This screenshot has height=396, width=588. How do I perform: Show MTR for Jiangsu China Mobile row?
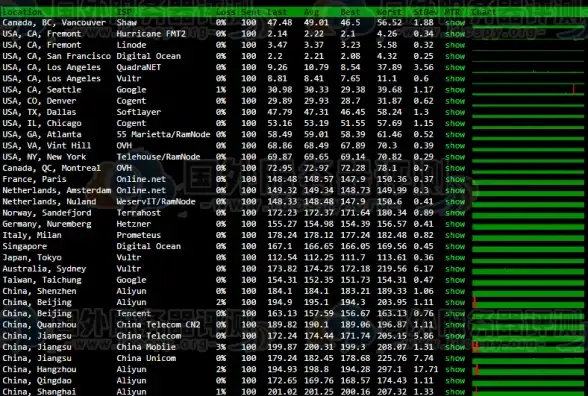455,347
